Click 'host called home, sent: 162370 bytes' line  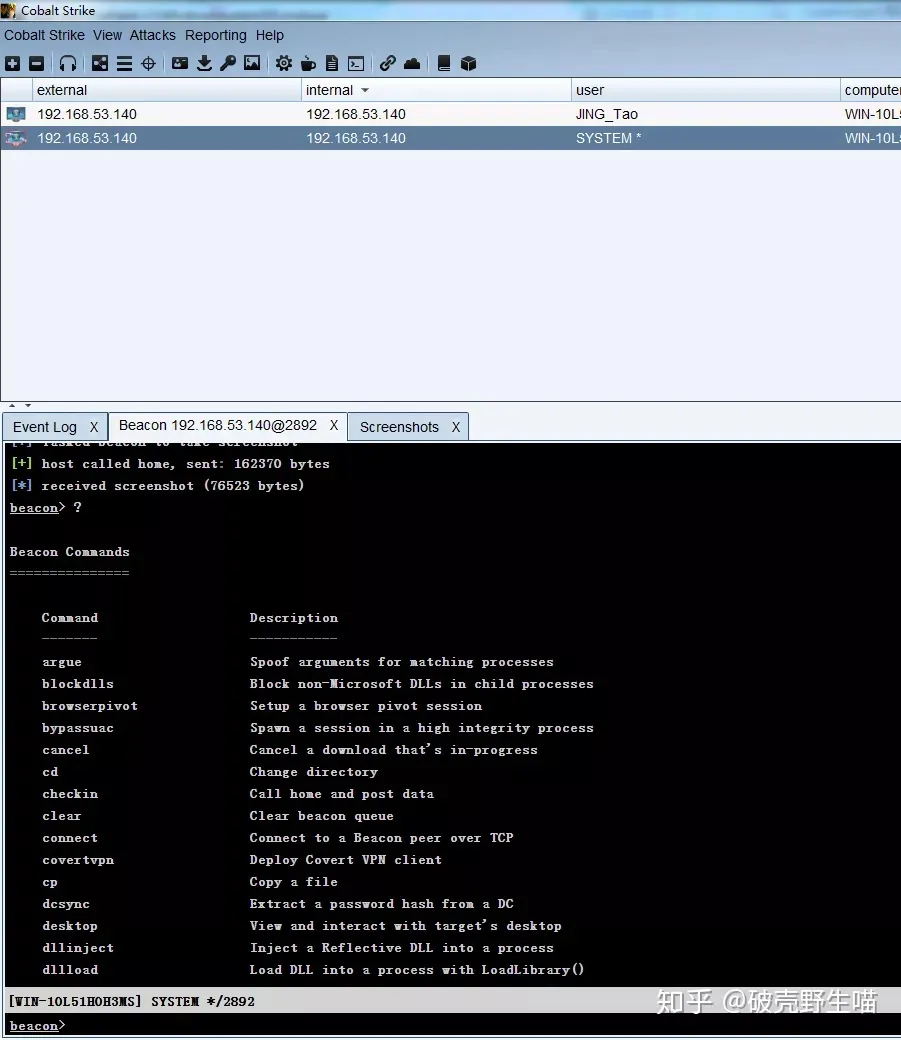click(x=185, y=464)
